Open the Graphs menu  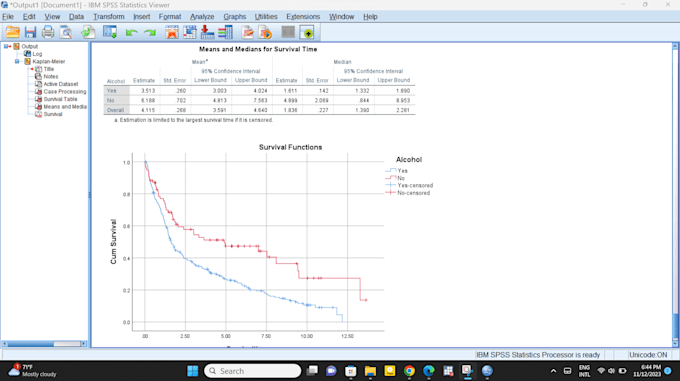(x=235, y=16)
